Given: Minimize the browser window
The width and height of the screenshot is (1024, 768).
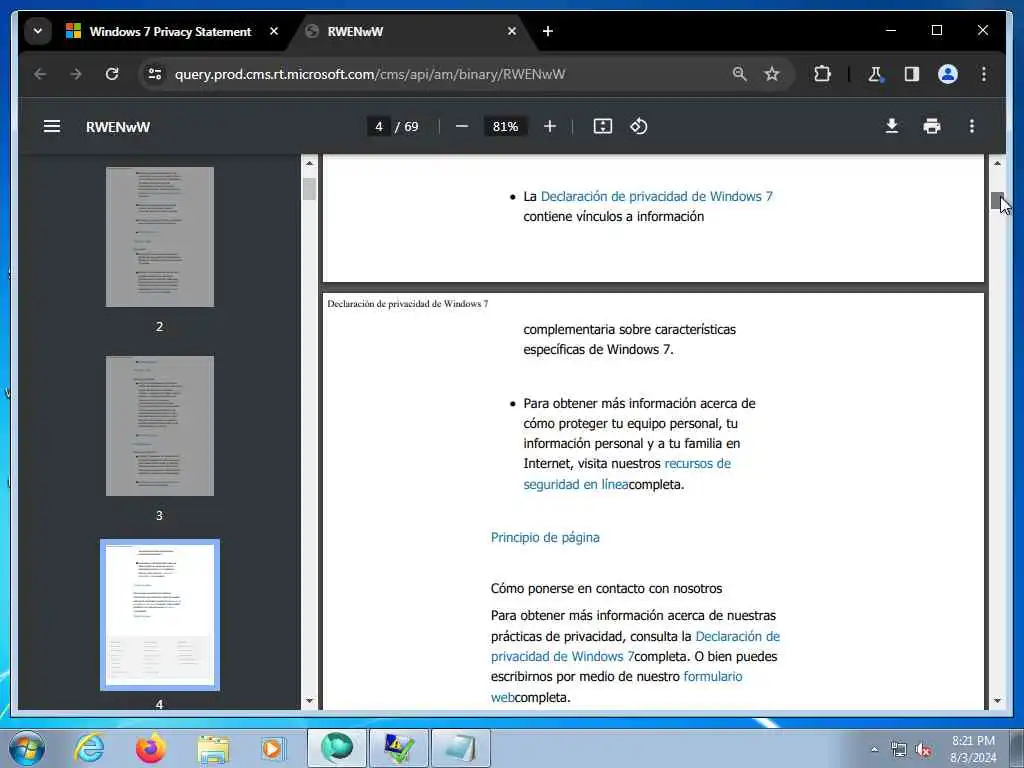Looking at the screenshot, I should tap(891, 30).
